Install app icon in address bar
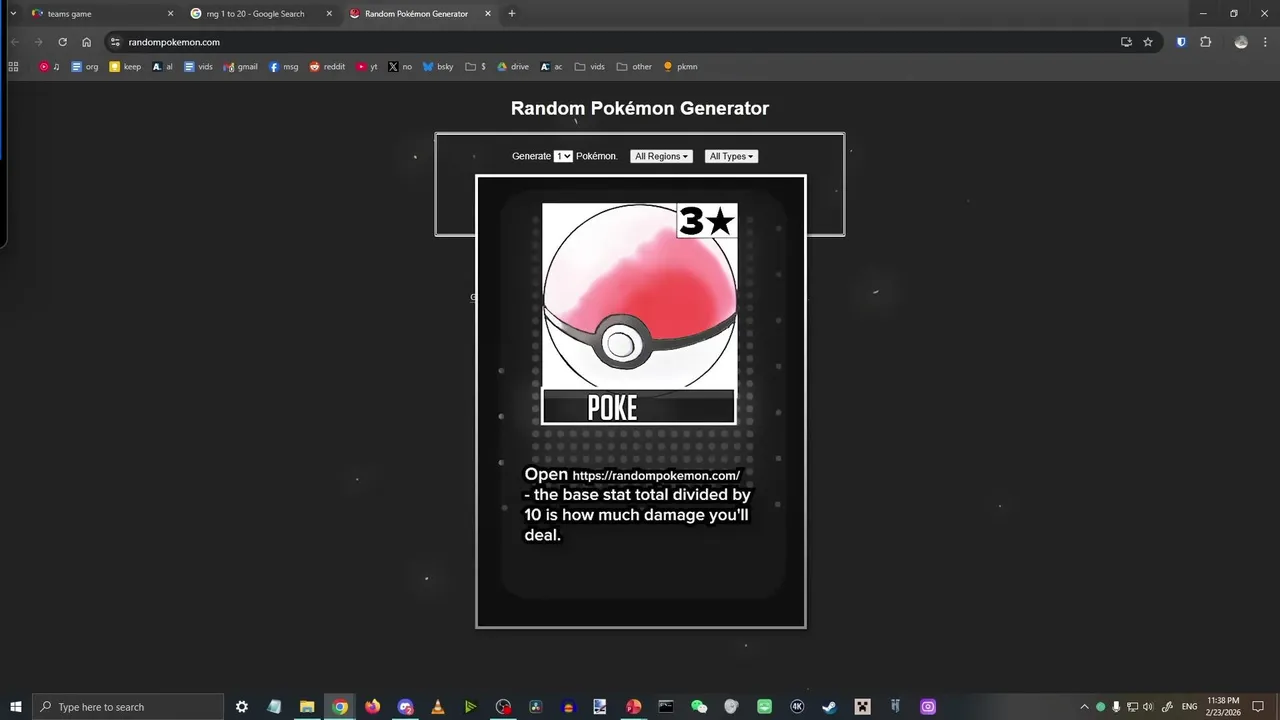Viewport: 1280px width, 720px height. click(x=1126, y=42)
